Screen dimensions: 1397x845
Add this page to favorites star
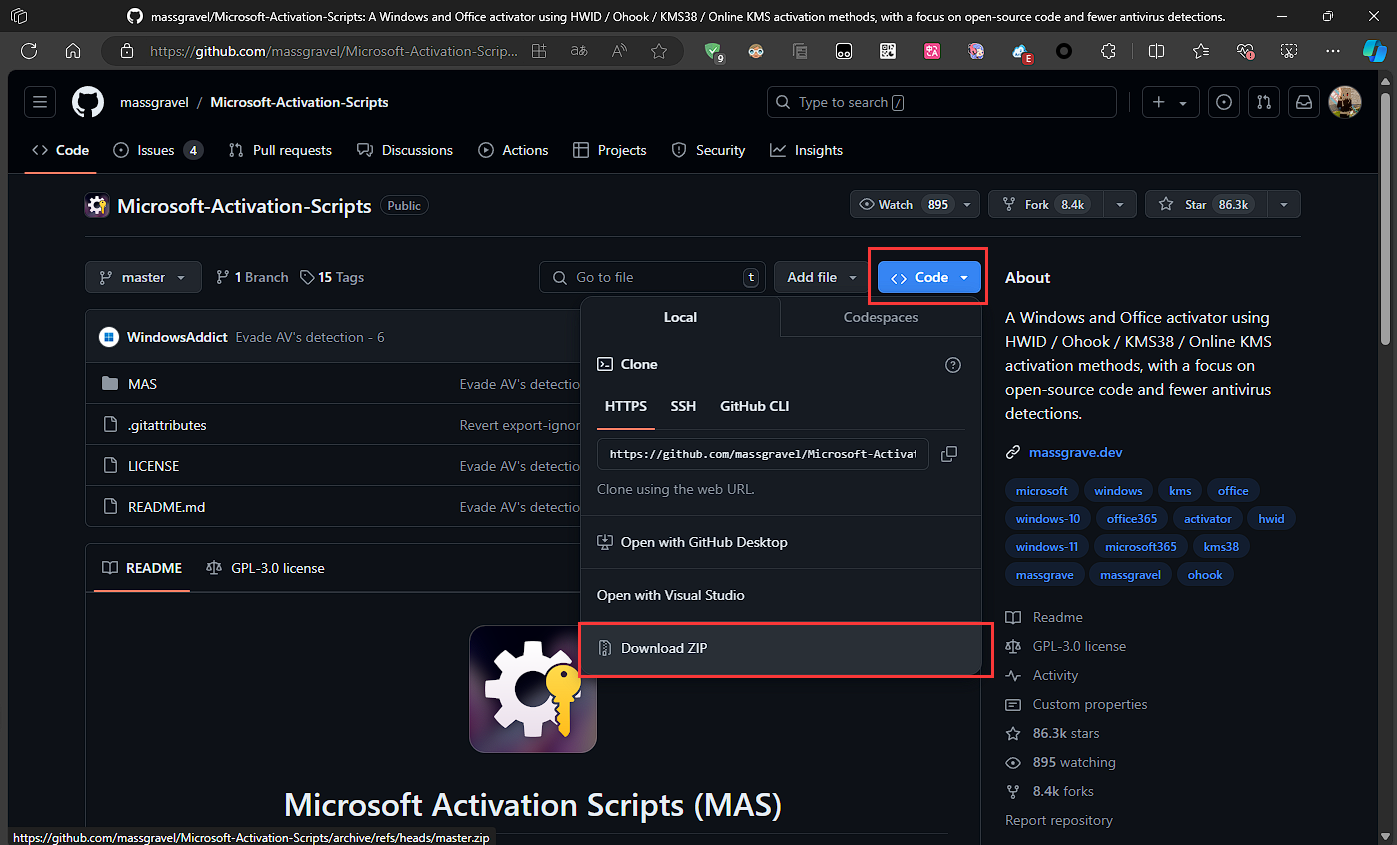pyautogui.click(x=659, y=51)
